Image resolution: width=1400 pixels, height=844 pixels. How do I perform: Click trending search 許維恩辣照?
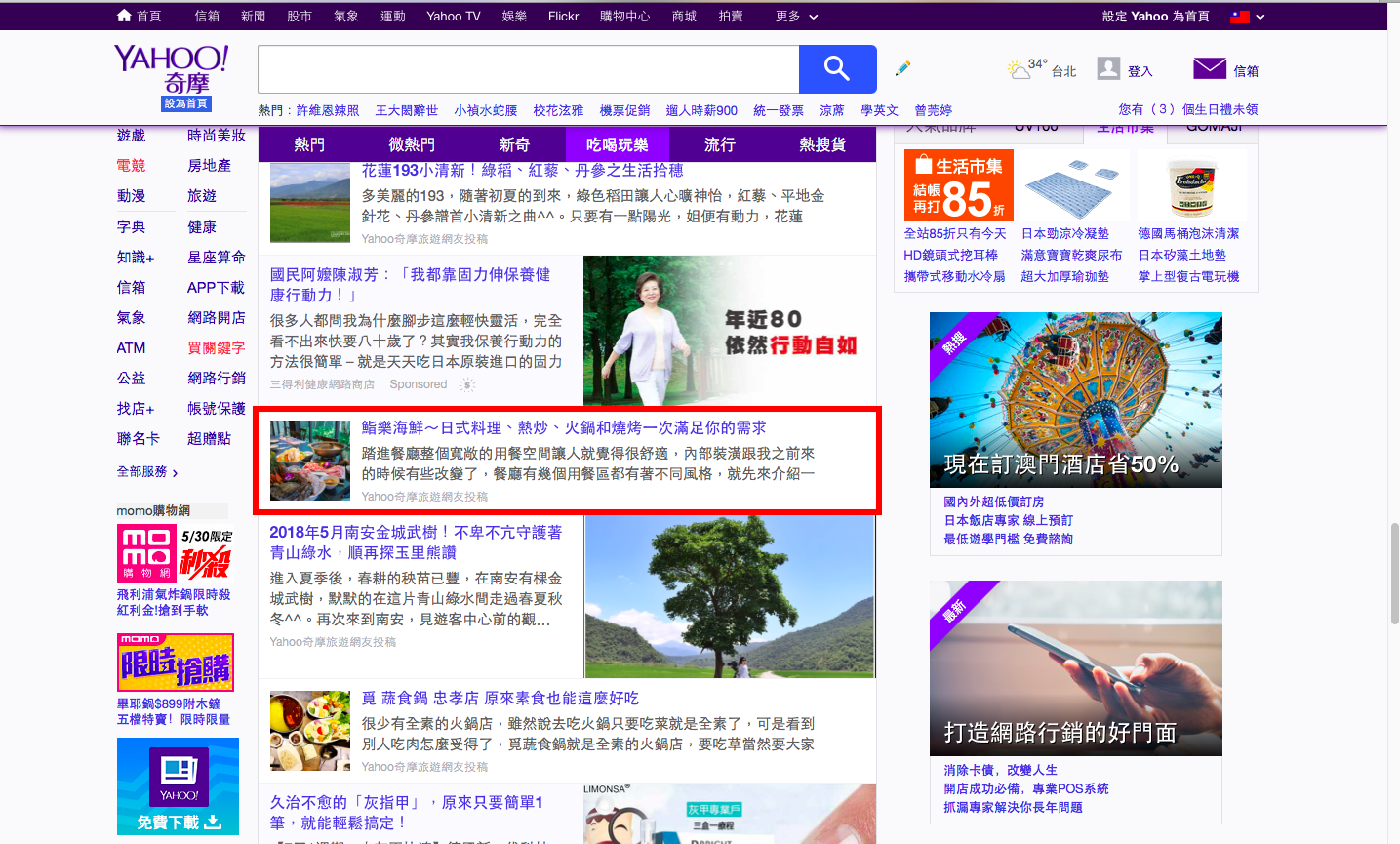pyautogui.click(x=328, y=110)
